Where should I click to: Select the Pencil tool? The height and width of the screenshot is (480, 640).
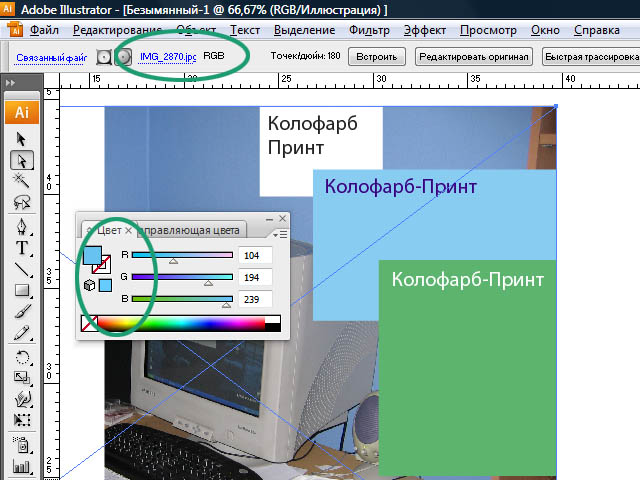(x=21, y=333)
